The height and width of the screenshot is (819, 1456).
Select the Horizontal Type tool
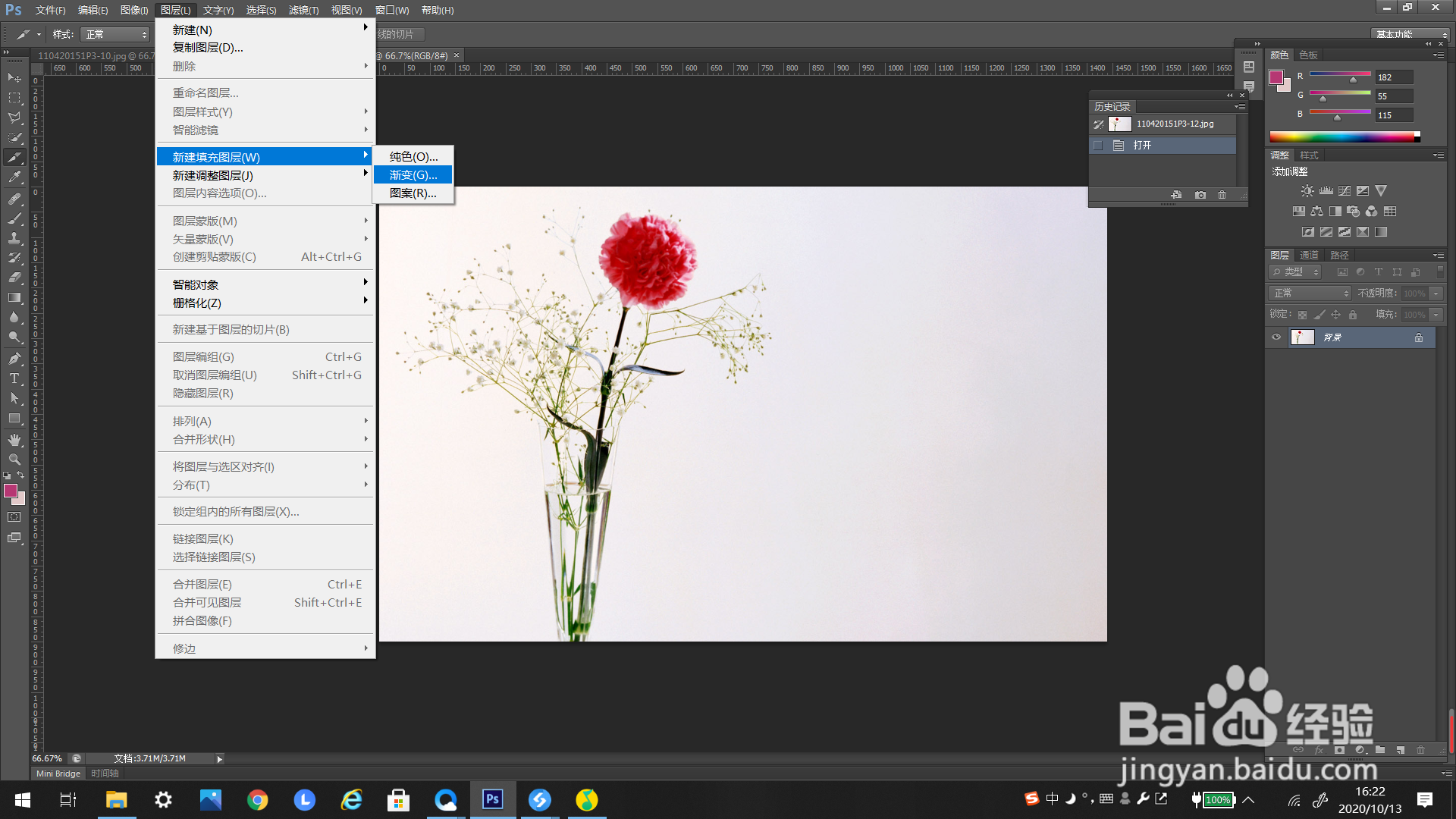(x=14, y=378)
